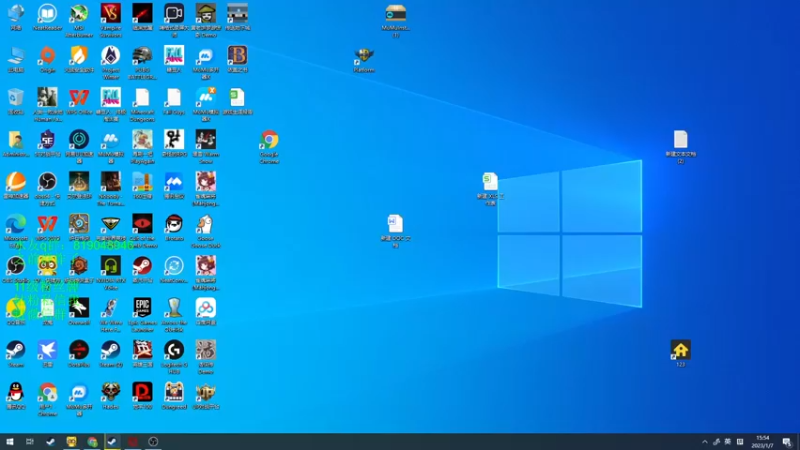Switch the 英 input method indicator
The width and height of the screenshot is (800, 450).
728,442
